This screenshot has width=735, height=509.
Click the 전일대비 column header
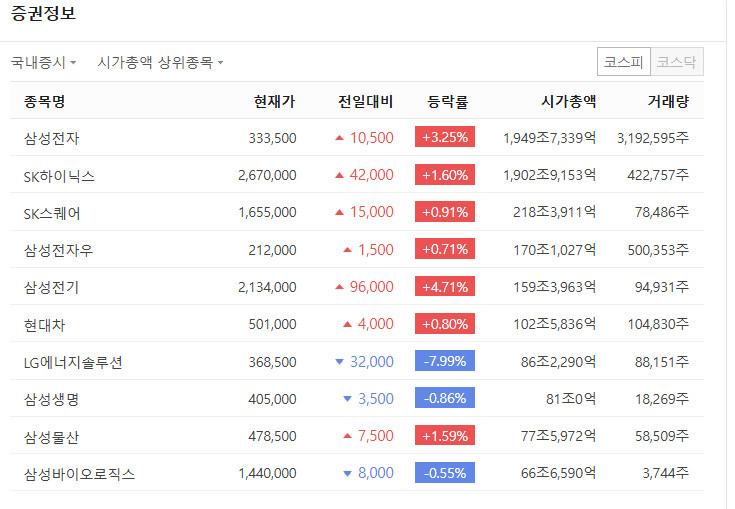[366, 101]
